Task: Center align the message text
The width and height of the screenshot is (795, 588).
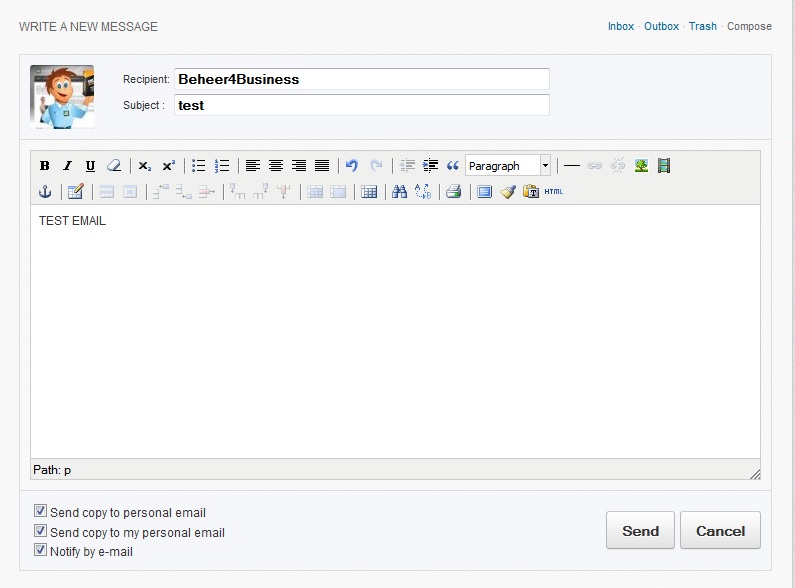Action: click(275, 166)
